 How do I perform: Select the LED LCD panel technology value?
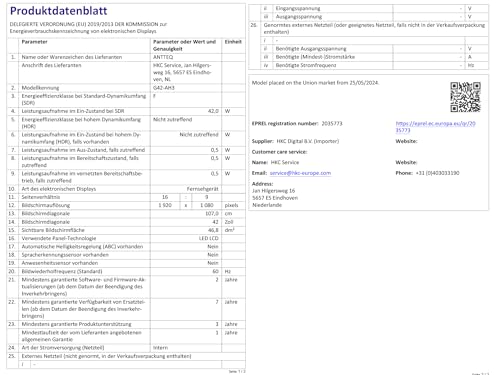(209, 238)
